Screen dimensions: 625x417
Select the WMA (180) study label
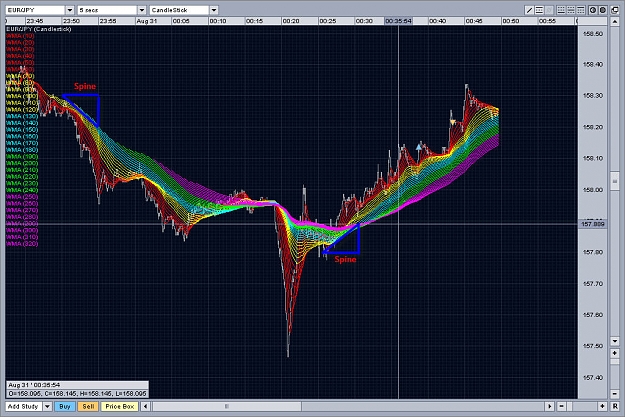pos(22,150)
